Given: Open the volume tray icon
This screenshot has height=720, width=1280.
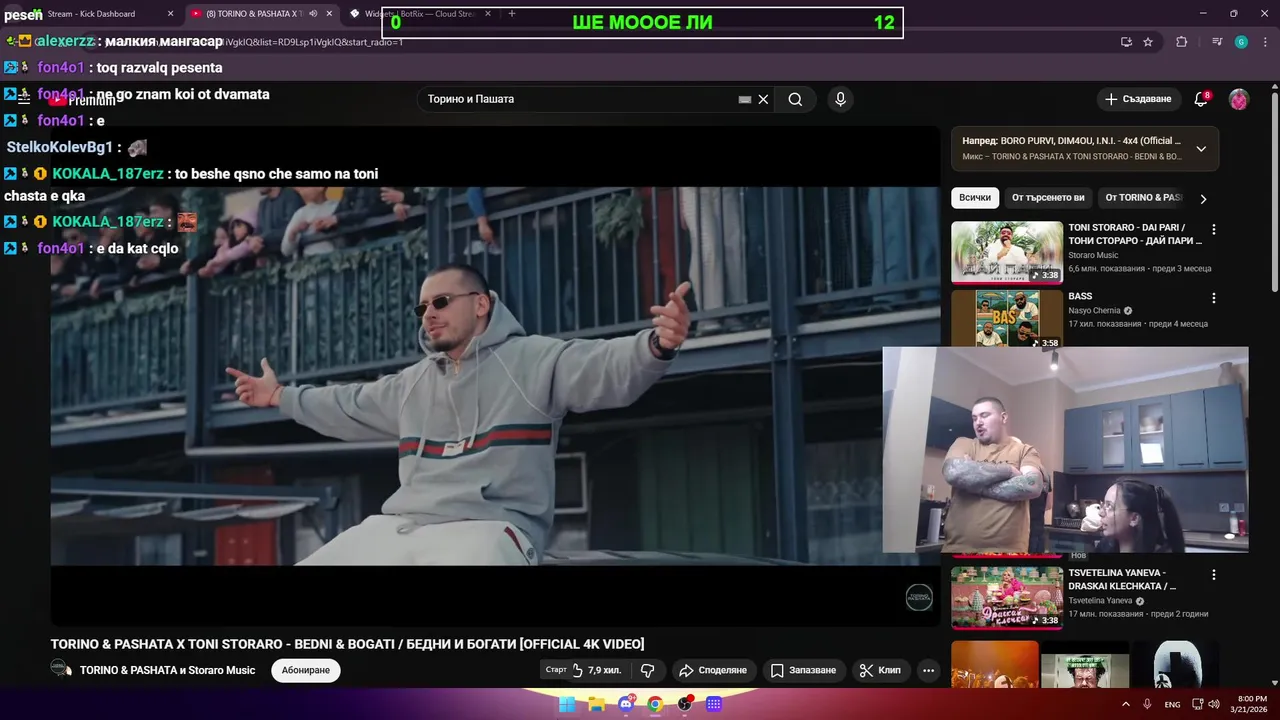Looking at the screenshot, I should point(1214,704).
